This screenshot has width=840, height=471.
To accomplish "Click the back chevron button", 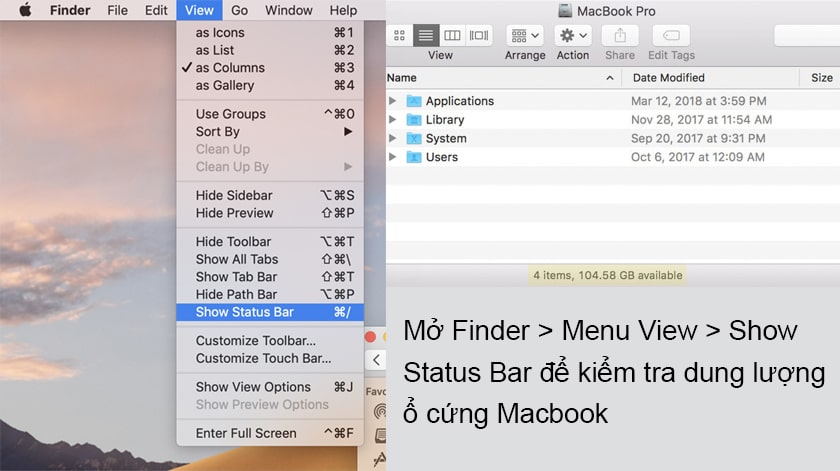I will click(376, 360).
